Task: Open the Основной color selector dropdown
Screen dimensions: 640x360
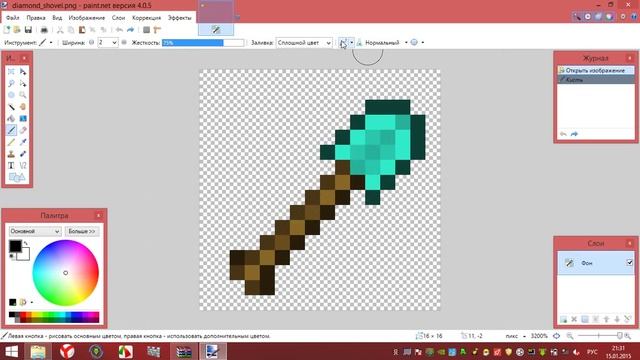Action: pos(35,231)
